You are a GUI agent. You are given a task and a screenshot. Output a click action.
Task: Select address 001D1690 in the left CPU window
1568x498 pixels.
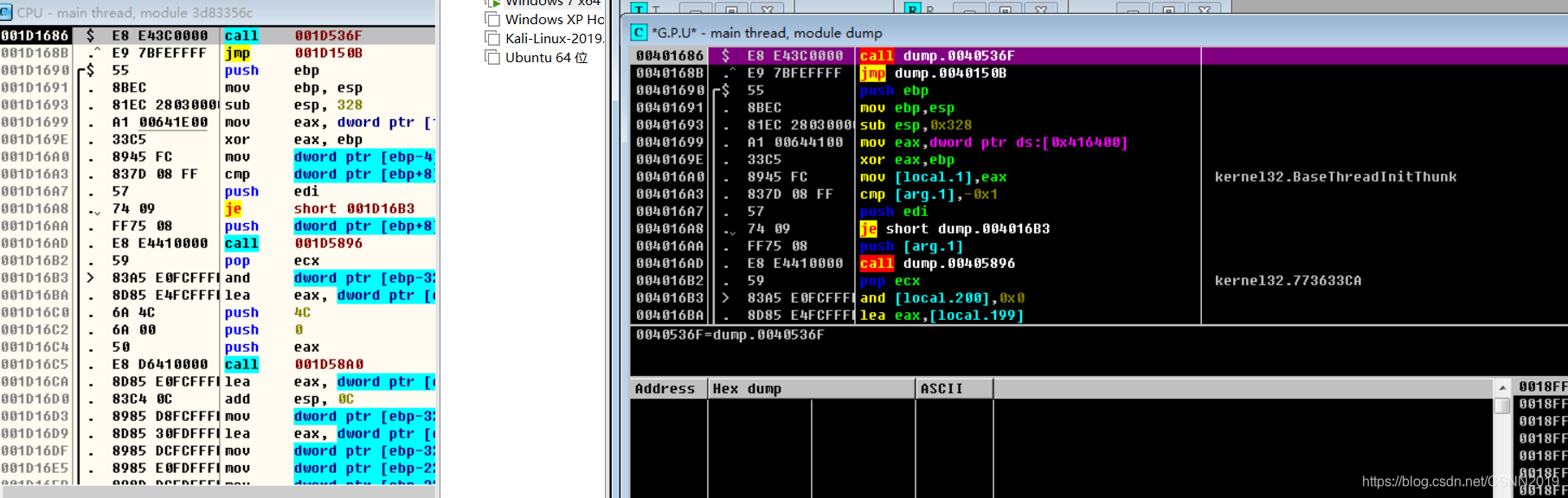tap(35, 70)
